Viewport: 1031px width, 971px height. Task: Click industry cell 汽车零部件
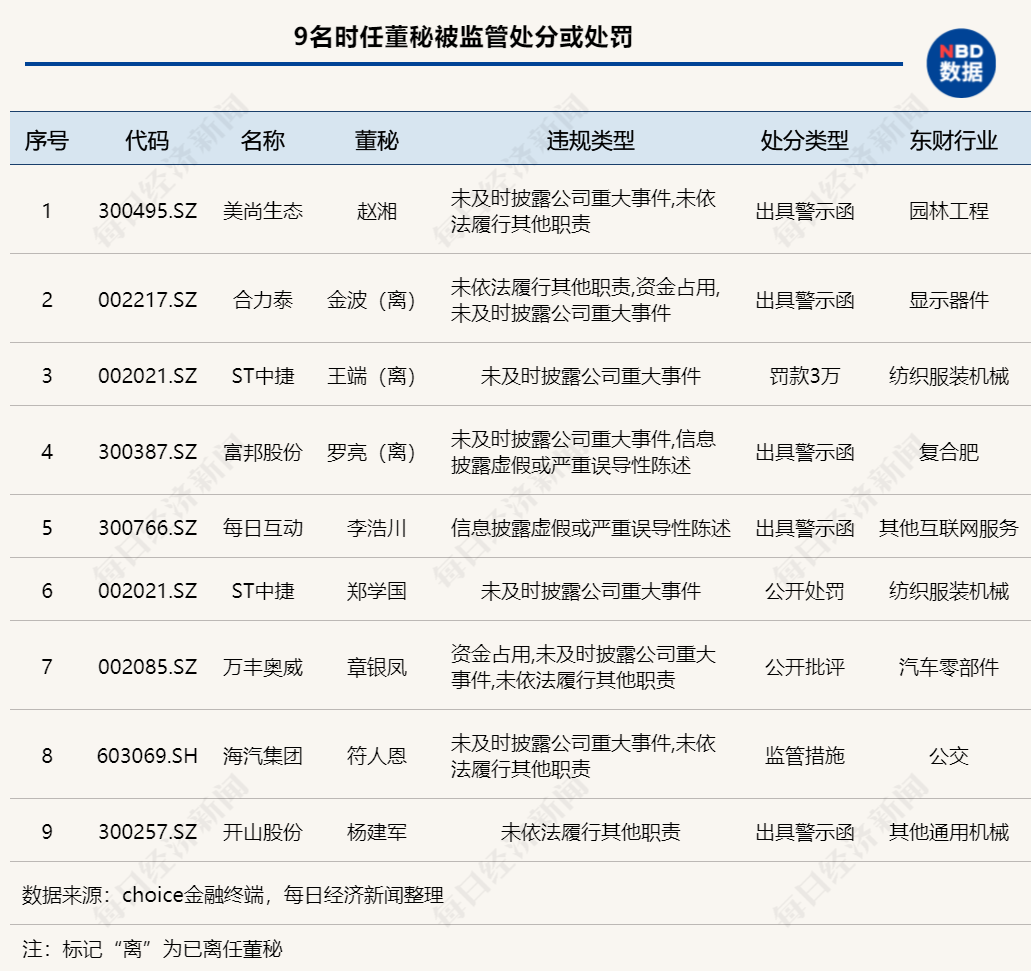pos(949,667)
